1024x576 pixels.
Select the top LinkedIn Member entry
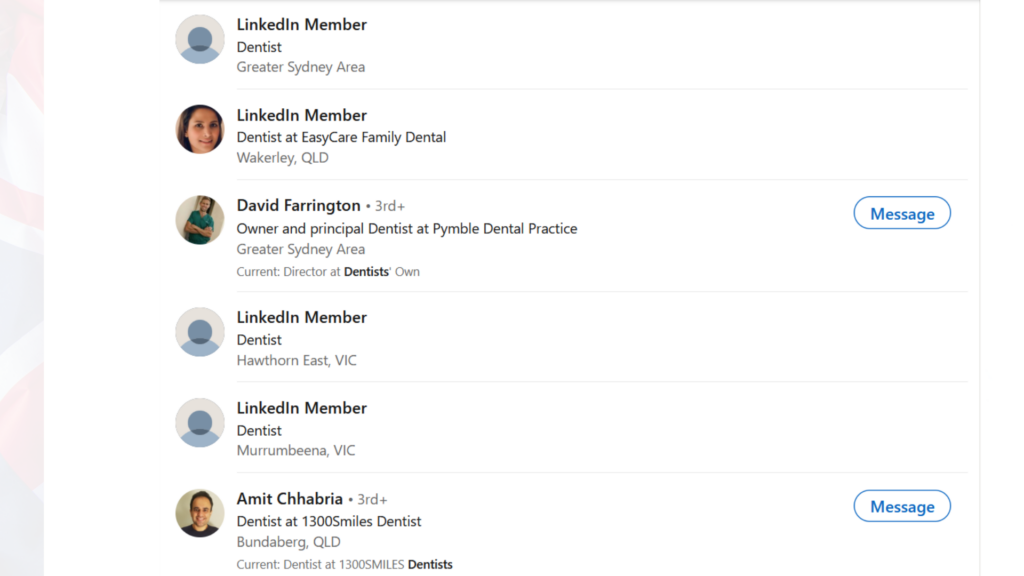tap(301, 24)
